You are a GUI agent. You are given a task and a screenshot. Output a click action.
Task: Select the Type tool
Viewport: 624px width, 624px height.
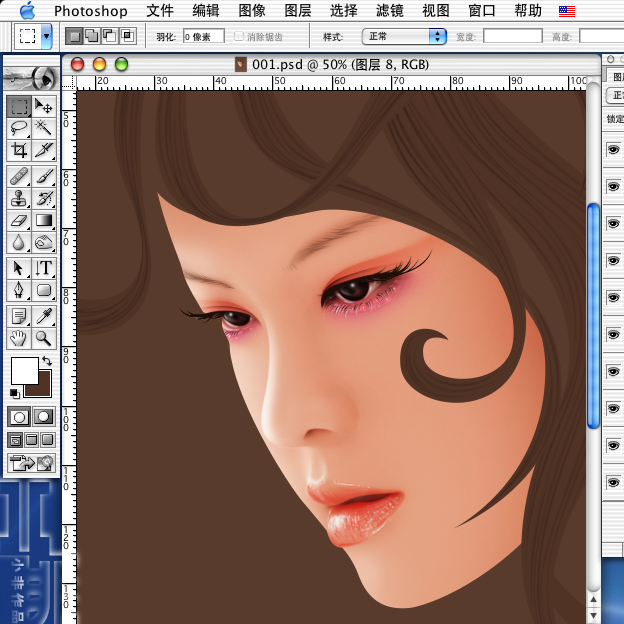(x=43, y=268)
